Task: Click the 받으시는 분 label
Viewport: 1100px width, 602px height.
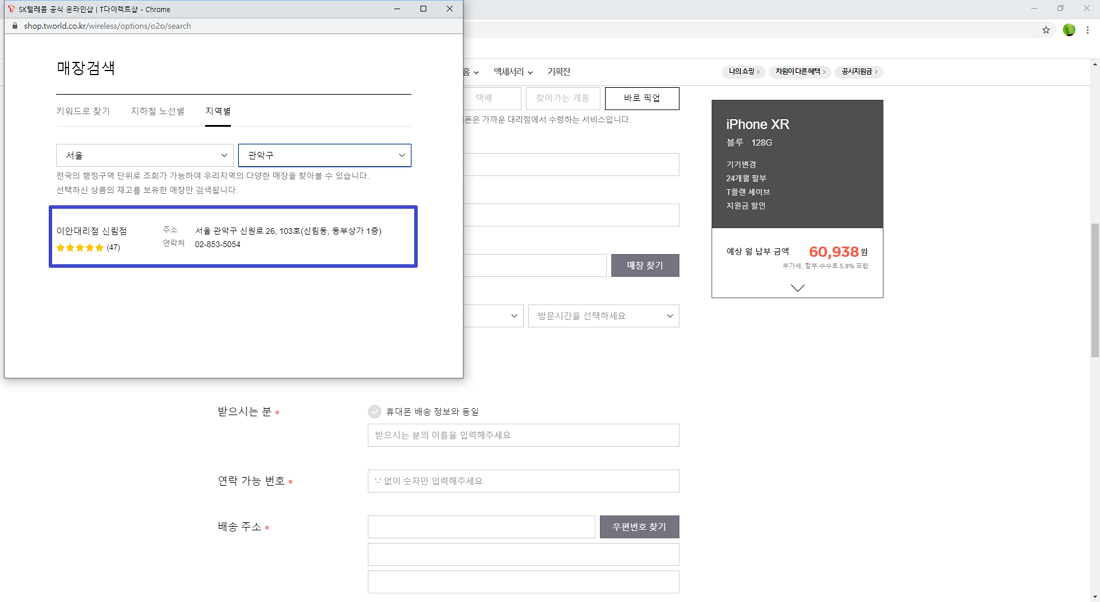Action: [x=244, y=412]
